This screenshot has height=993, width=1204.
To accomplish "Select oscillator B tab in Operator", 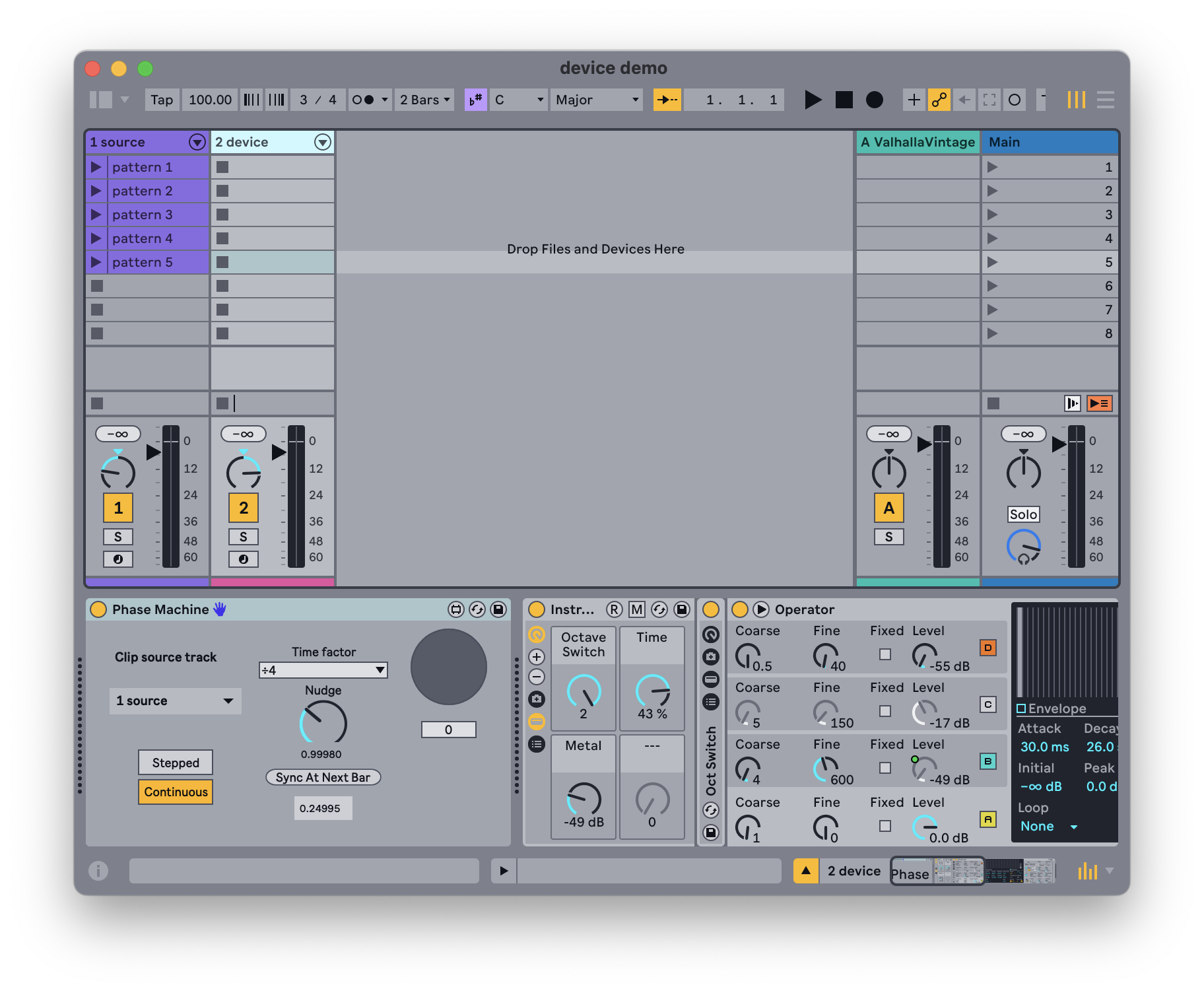I will tap(987, 761).
